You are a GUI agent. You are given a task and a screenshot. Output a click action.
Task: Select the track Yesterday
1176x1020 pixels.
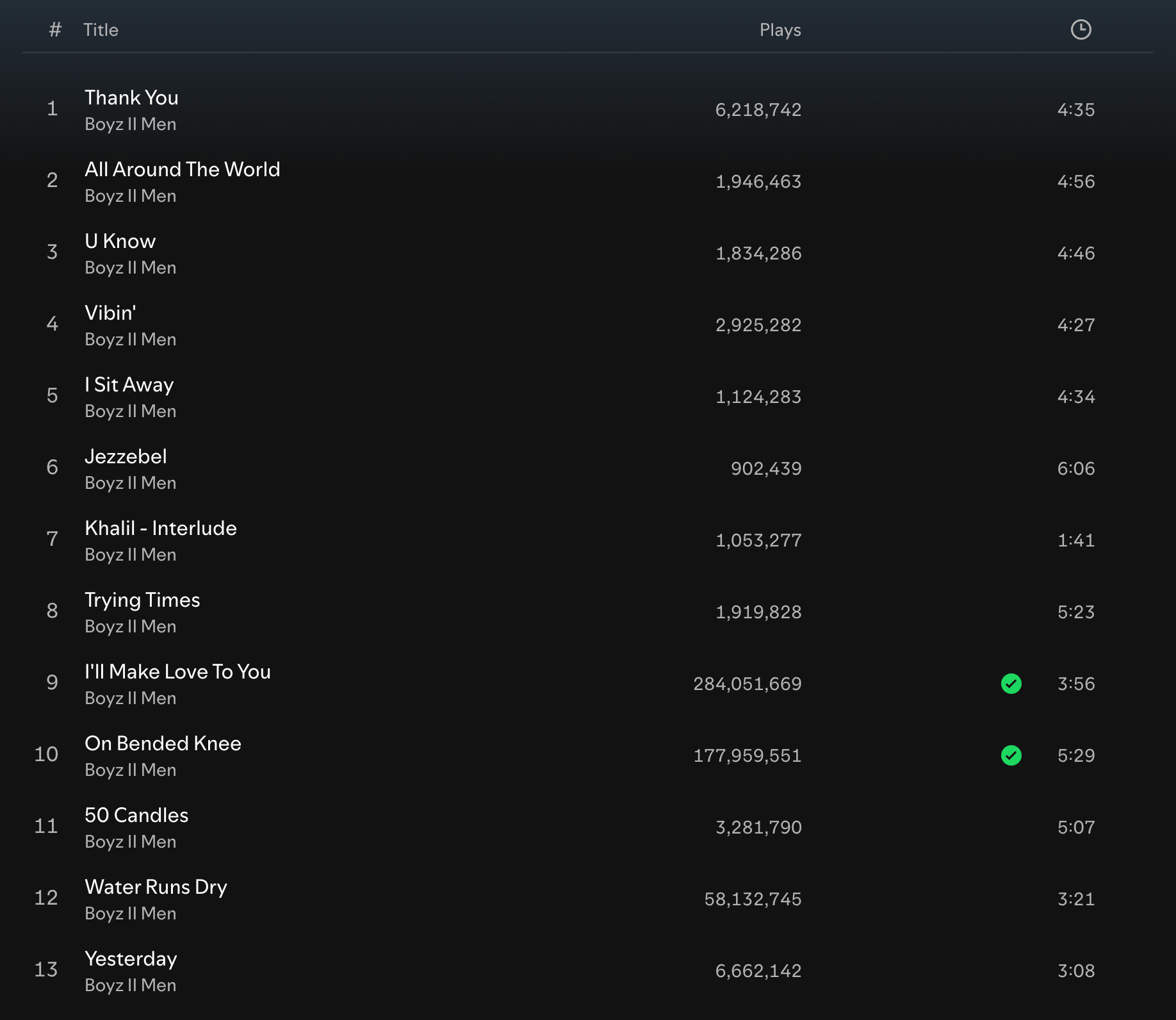pyautogui.click(x=131, y=959)
